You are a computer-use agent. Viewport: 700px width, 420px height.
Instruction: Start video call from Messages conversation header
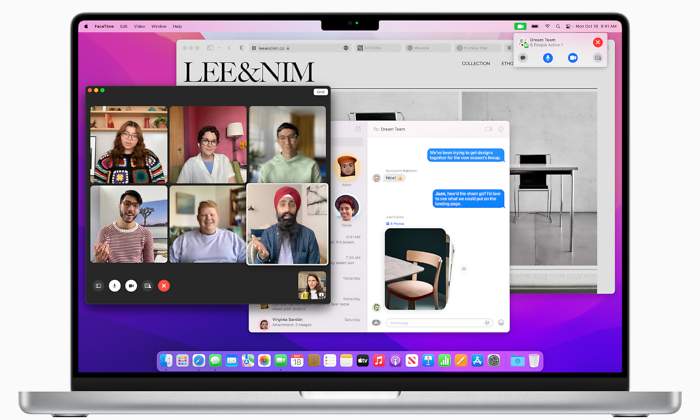488,129
